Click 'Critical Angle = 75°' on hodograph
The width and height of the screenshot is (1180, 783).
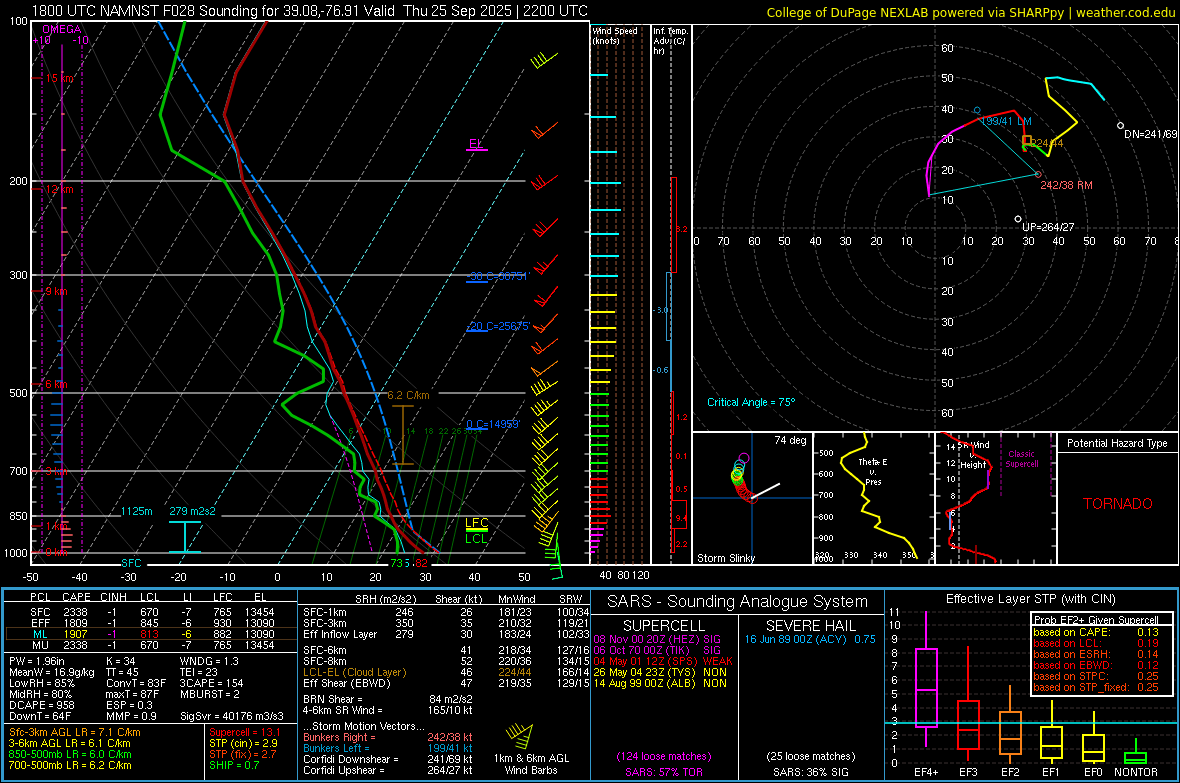750,402
